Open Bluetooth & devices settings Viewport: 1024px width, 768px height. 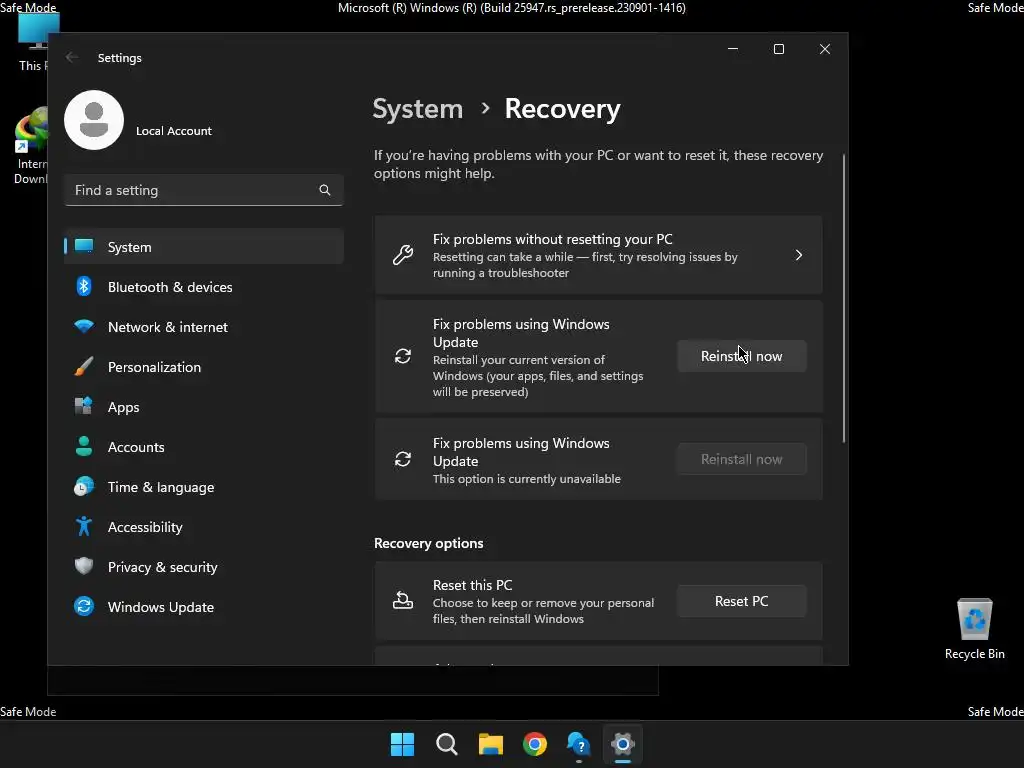tap(204, 287)
